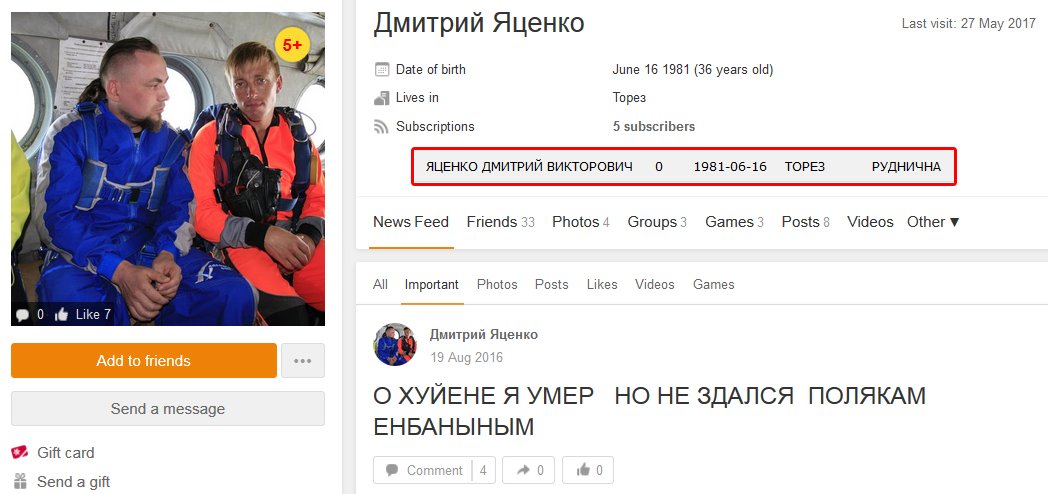Image resolution: width=1048 pixels, height=494 pixels.
Task: Expand the Other dropdown menu
Action: point(933,222)
